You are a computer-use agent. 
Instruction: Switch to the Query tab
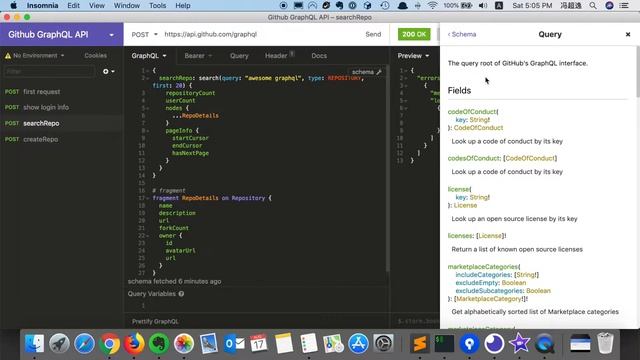239,56
